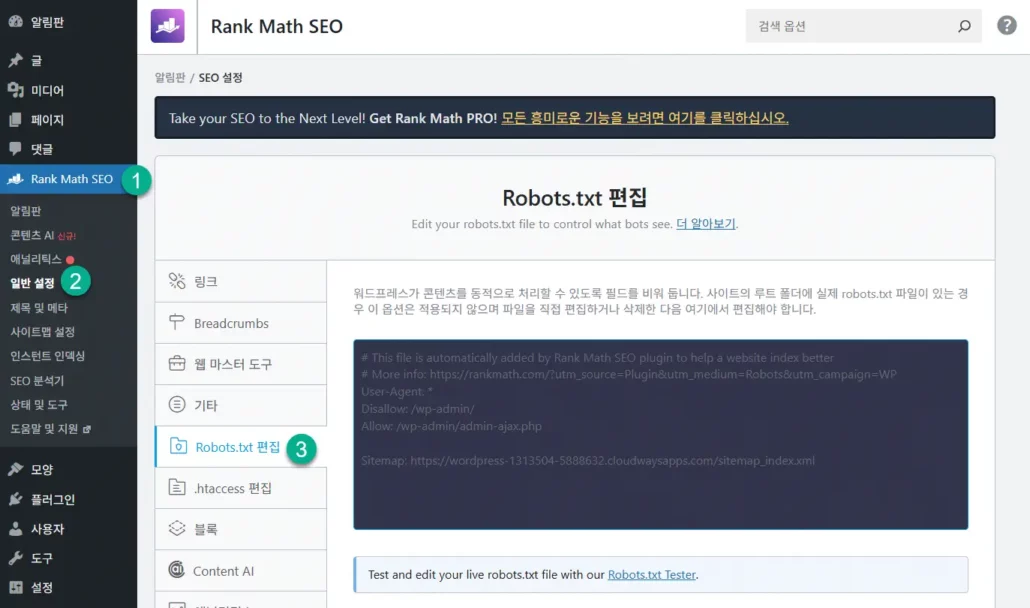Screen dimensions: 1030x608
Task: Click inside the robots.txt editor textarea
Action: [660, 434]
